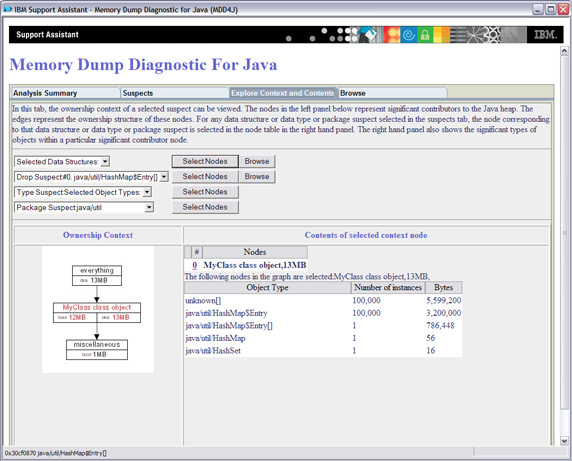
Task: Select java/util/HashMap row text
Action: tap(215, 338)
